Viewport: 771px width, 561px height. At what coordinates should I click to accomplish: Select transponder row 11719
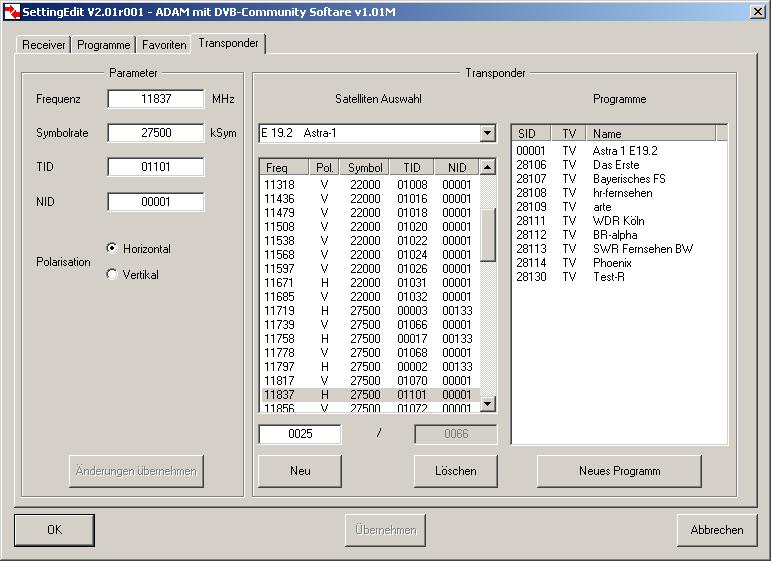click(x=369, y=311)
